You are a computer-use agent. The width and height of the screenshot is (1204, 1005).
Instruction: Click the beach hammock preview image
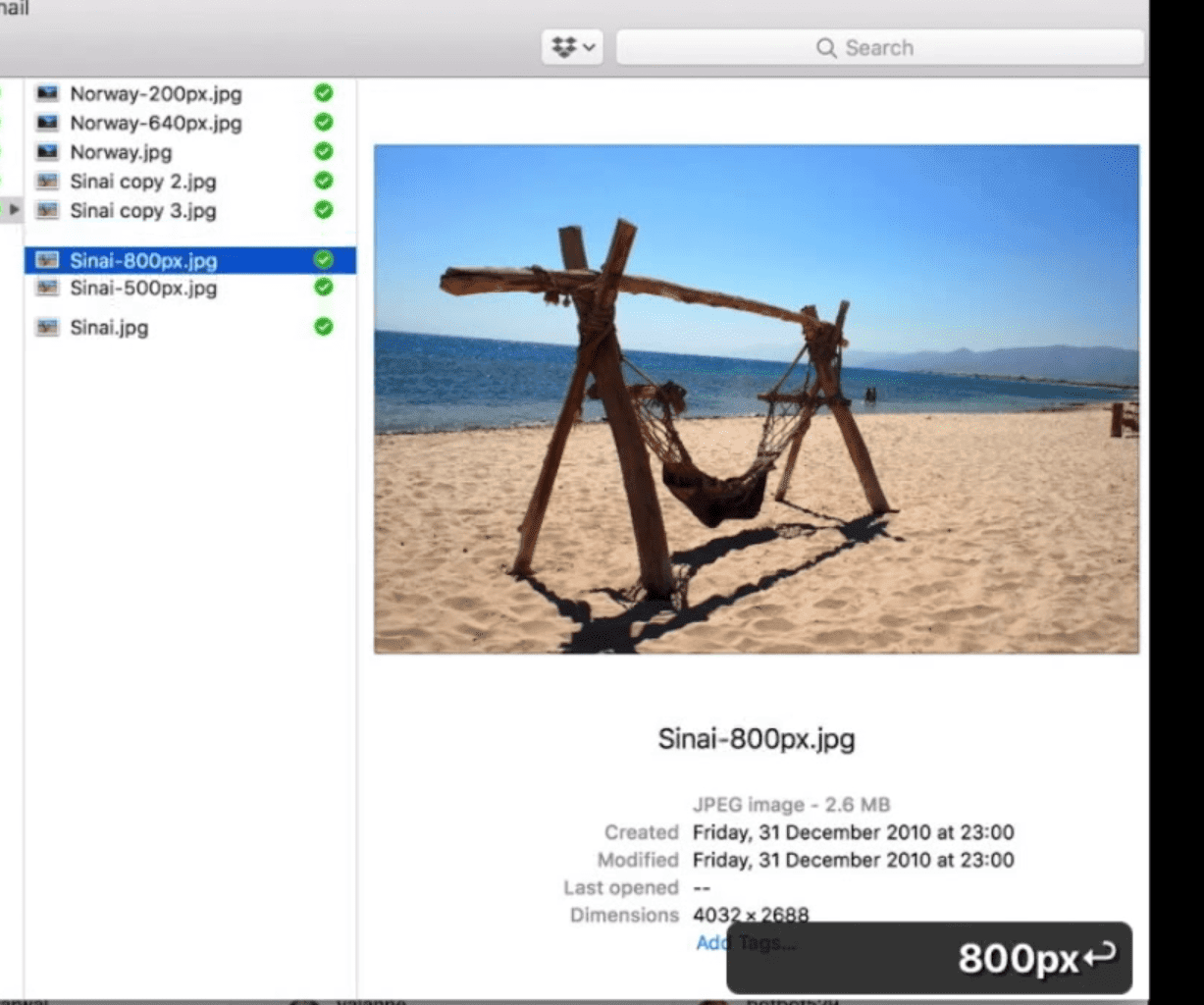coord(756,398)
